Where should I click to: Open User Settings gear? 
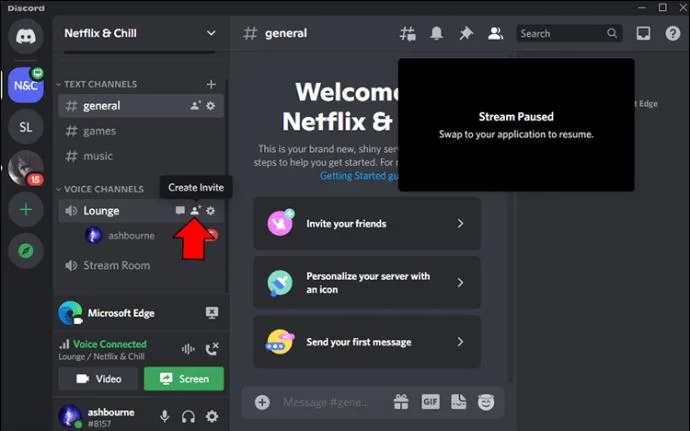click(212, 416)
